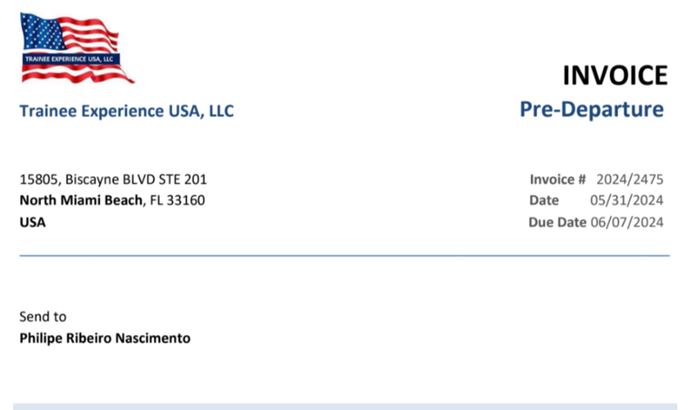The image size is (700, 410).
Task: Click the Due Date label
Action: [557, 222]
